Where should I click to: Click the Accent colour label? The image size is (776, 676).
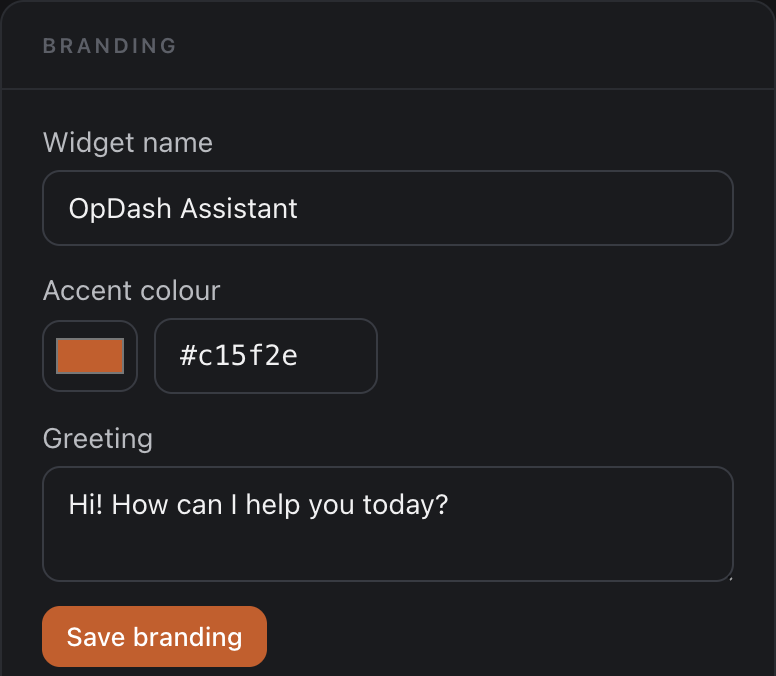point(131,290)
